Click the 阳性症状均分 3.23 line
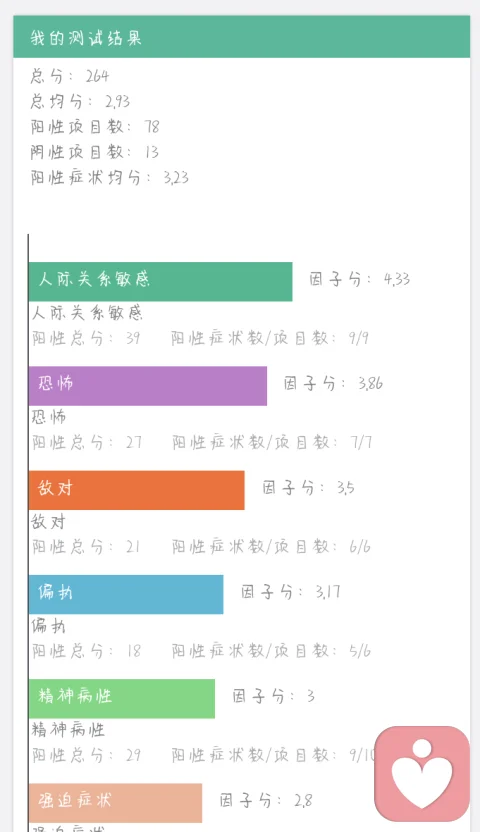This screenshot has height=832, width=480. pos(110,177)
